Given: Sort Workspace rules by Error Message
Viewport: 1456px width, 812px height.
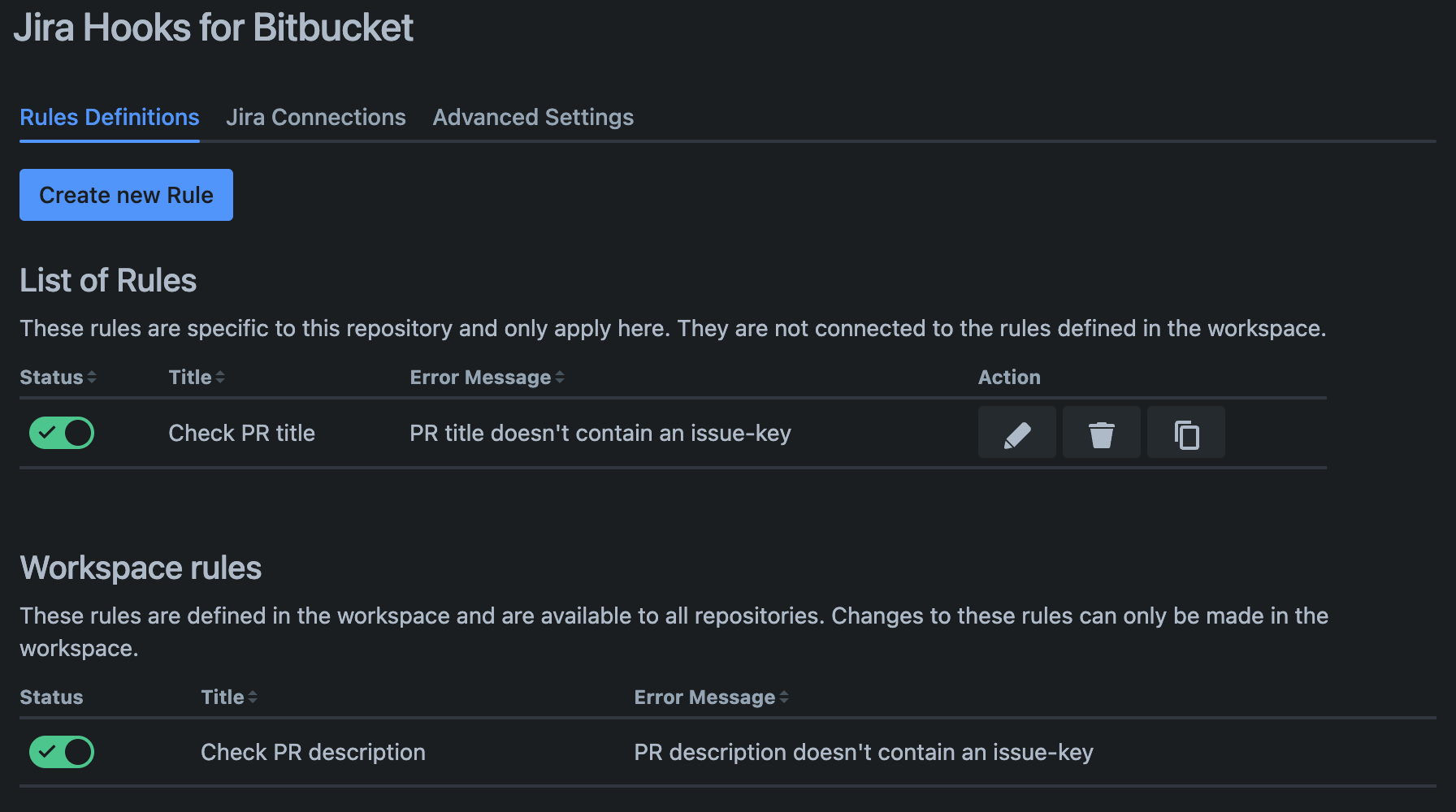Looking at the screenshot, I should pyautogui.click(x=711, y=698).
